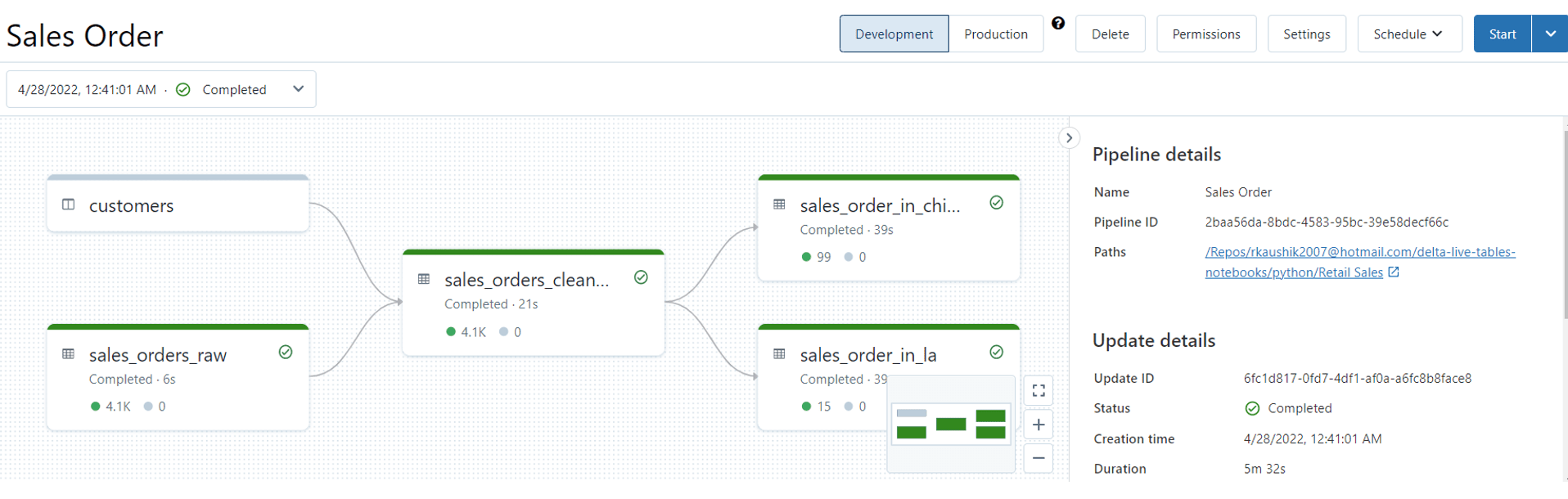Click the fit-to-view fullscreen icon
Screen dimensions: 1568x499
click(1039, 391)
